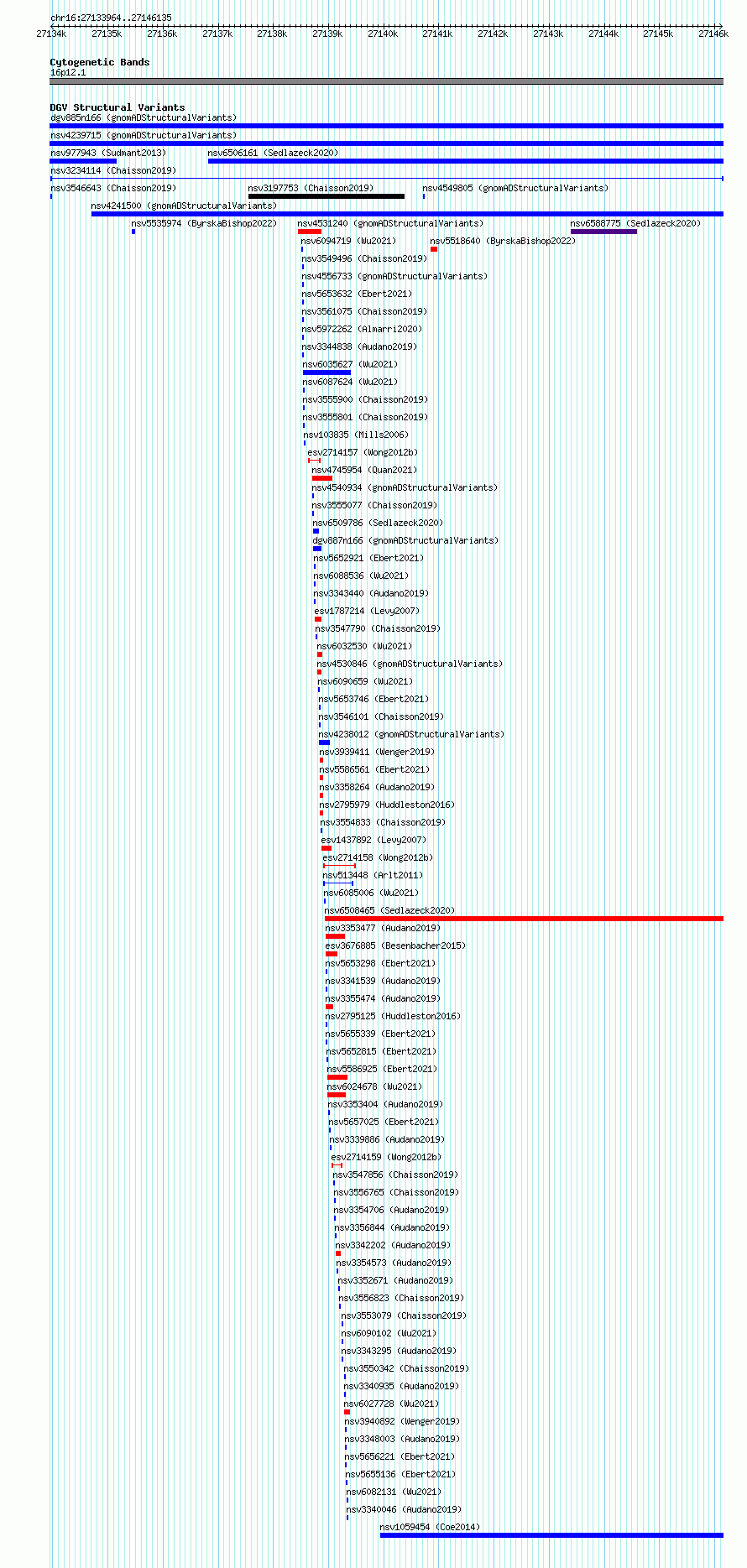
Task: Click the black nsv3197753 variant bar
Action: click(x=326, y=196)
